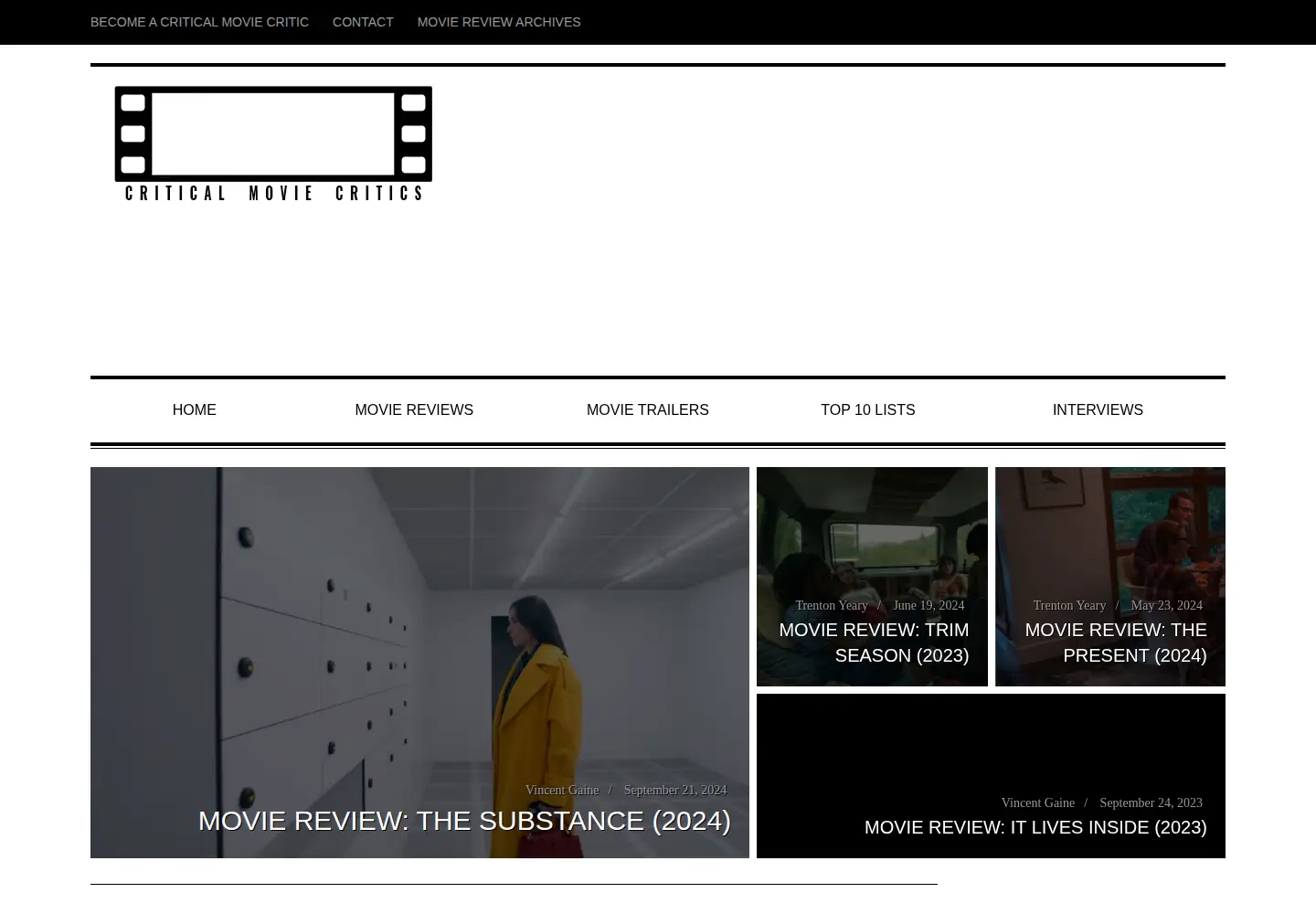Read Movie Review: Trim Season (2023)
The height and width of the screenshot is (914, 1316).
pos(874,643)
